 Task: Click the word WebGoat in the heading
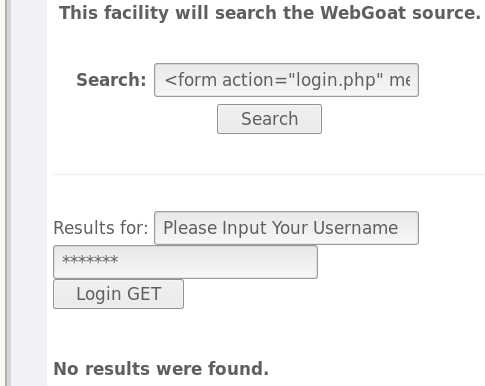363,13
